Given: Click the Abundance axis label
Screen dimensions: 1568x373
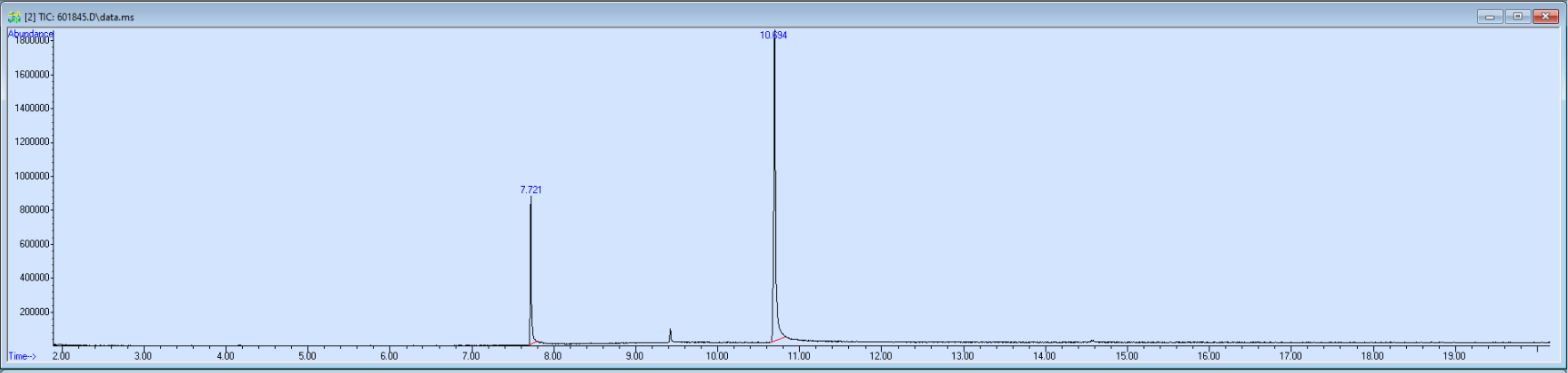Looking at the screenshot, I should (x=30, y=34).
